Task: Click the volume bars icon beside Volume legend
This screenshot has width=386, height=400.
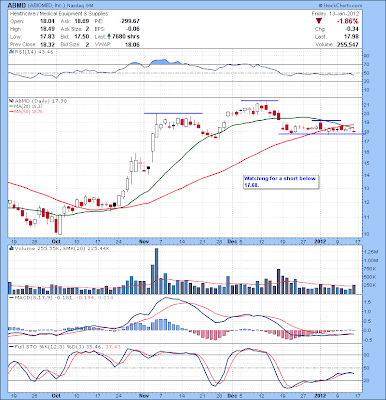Action: [11, 248]
